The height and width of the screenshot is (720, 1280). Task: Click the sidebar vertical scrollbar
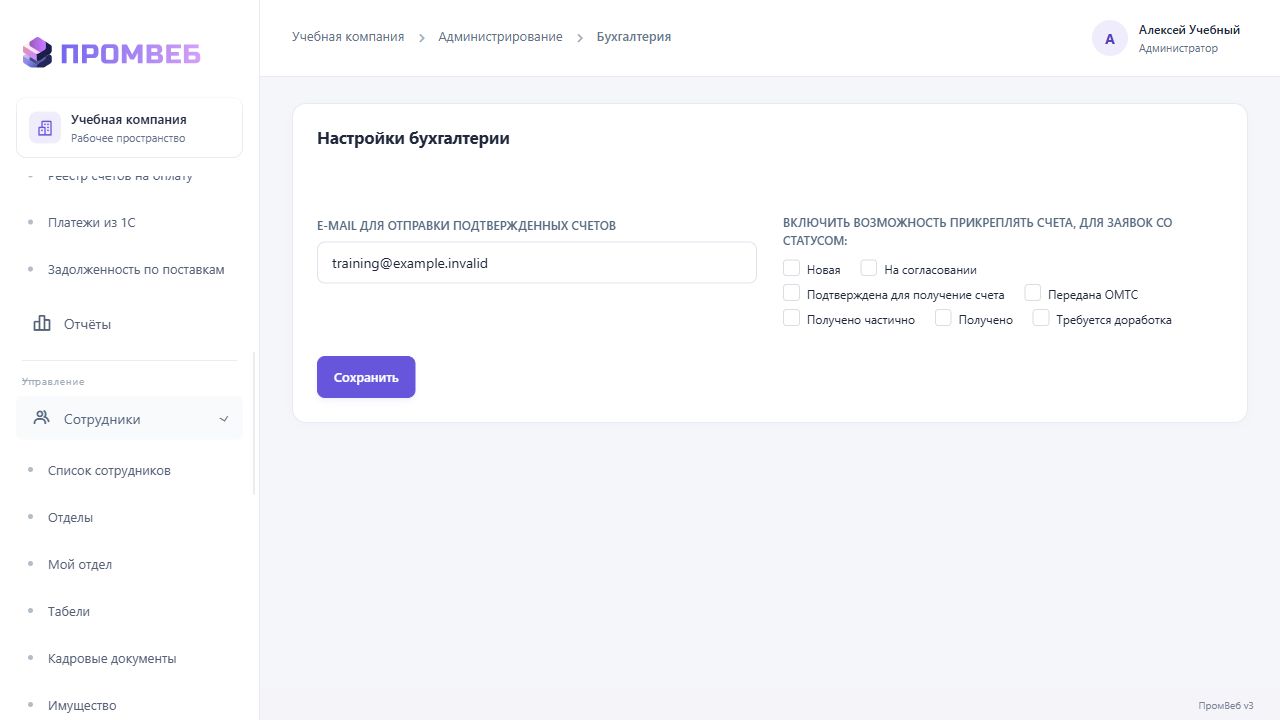(x=255, y=423)
